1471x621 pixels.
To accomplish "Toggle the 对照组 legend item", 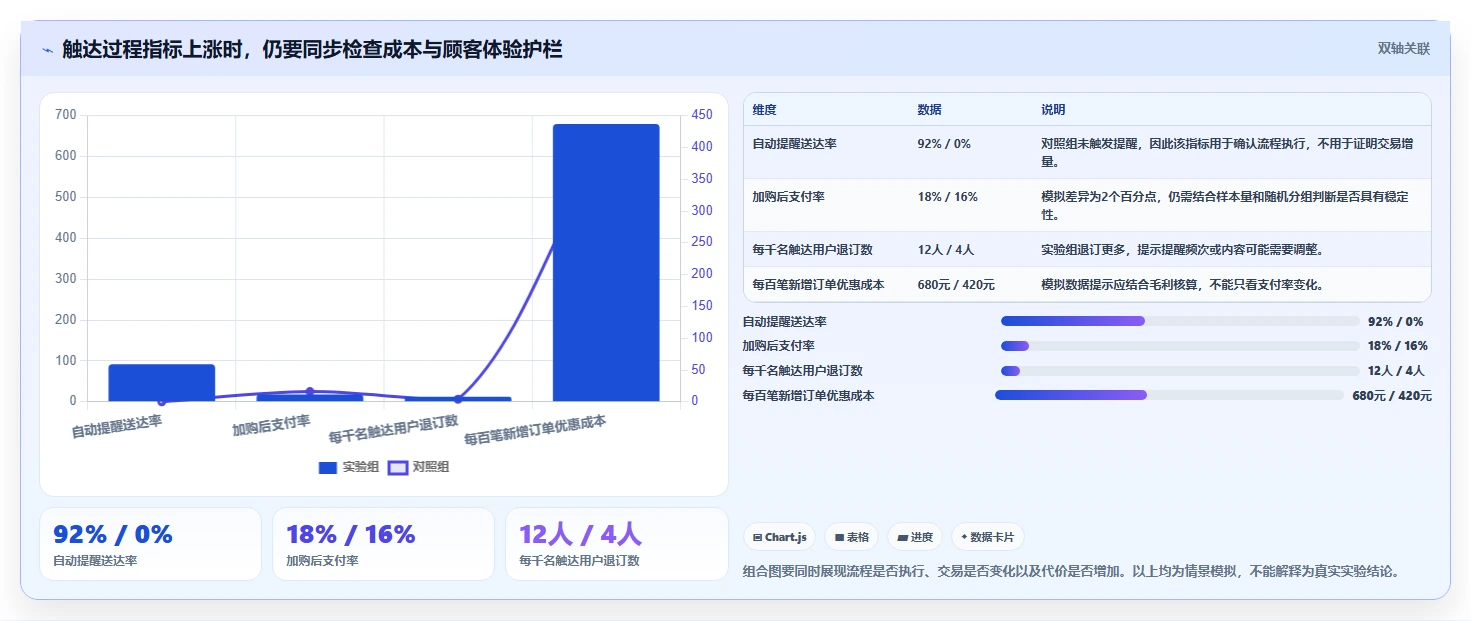I will (x=419, y=467).
